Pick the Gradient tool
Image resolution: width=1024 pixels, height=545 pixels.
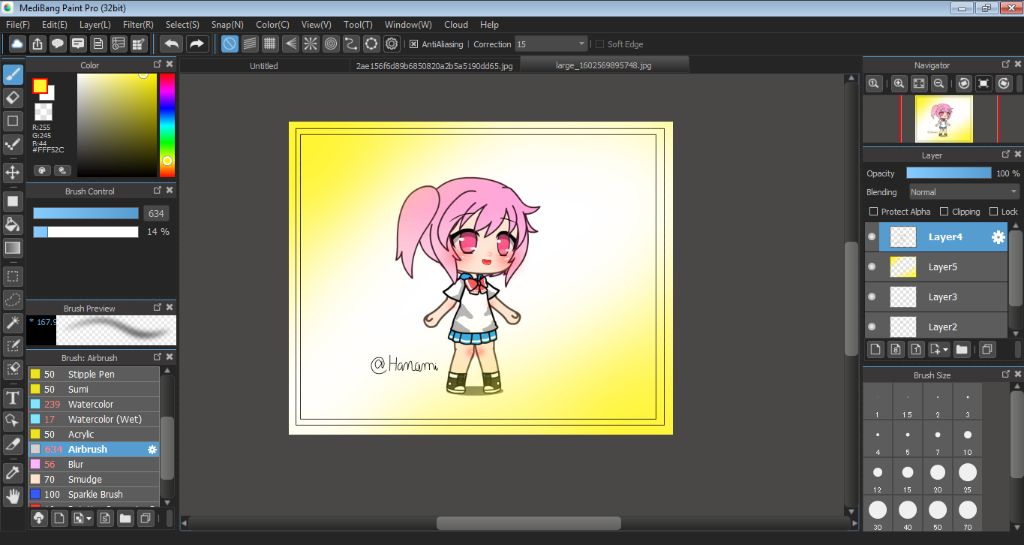[x=12, y=248]
